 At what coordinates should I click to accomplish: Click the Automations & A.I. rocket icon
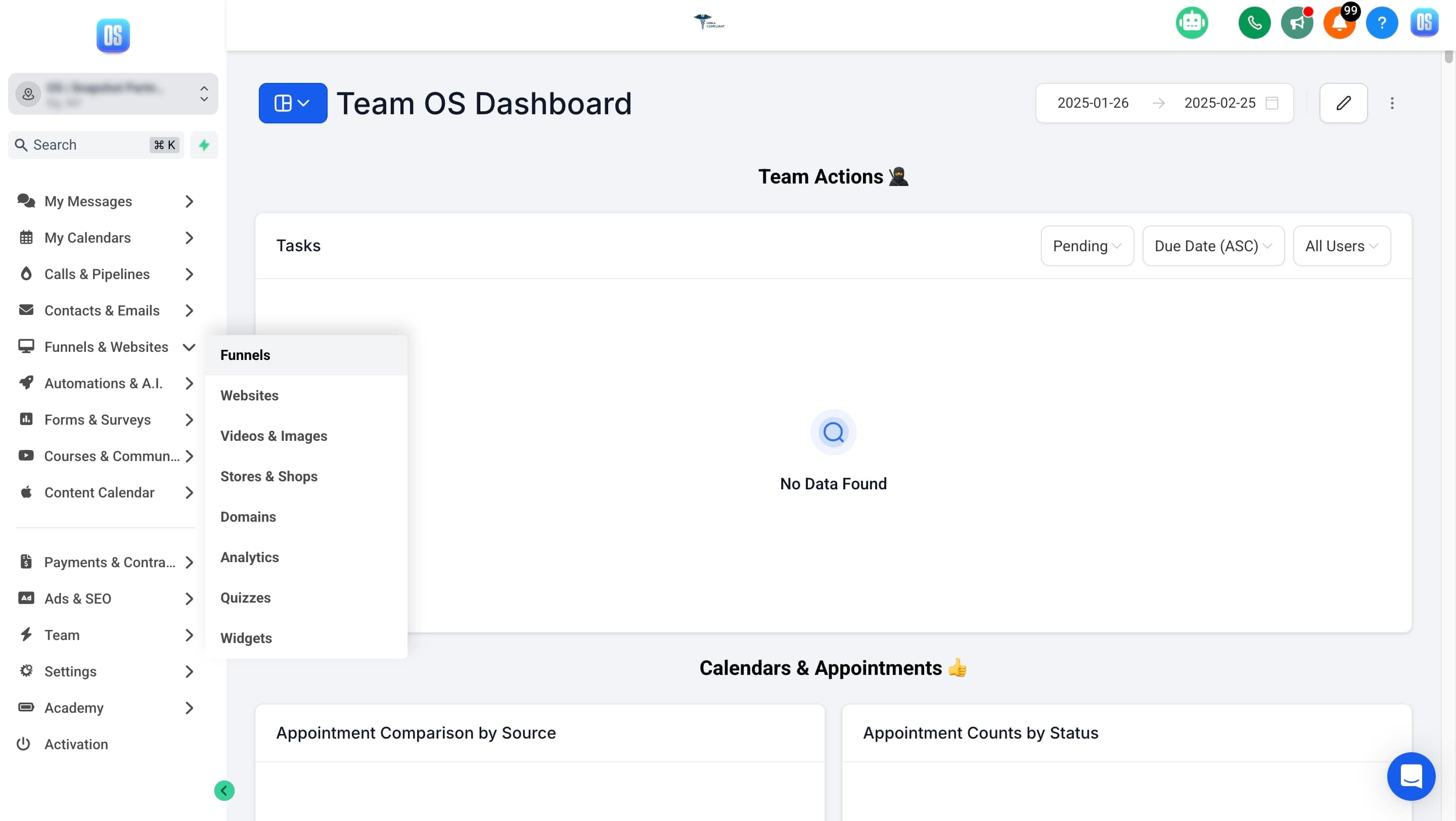26,383
